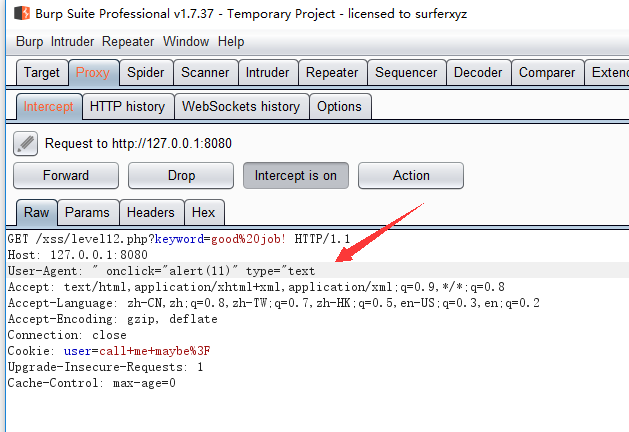Drop the intercepted request
629x432 pixels.
[181, 176]
